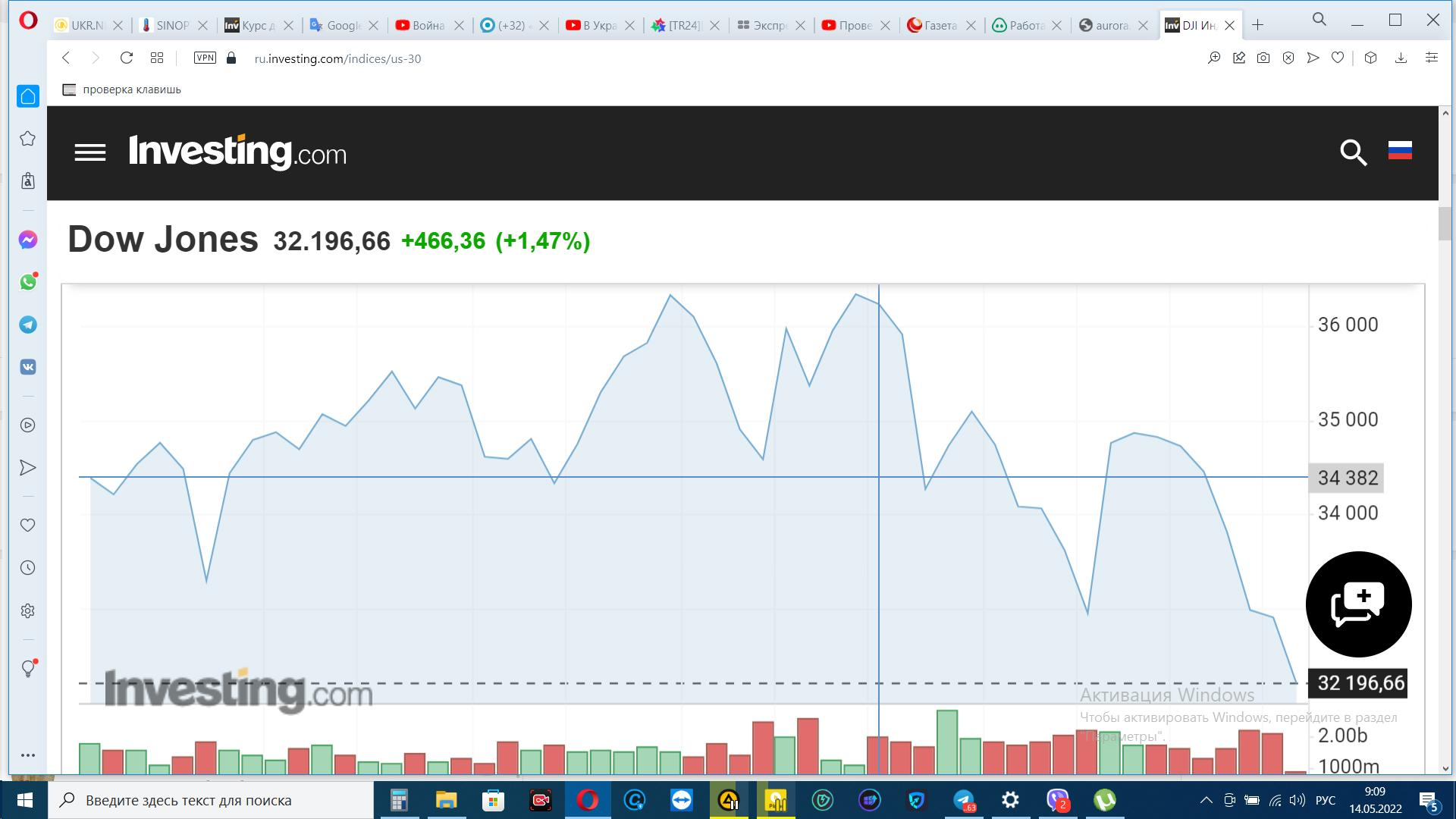Open History clock in sidebar
This screenshot has width=1456, height=819.
click(28, 568)
